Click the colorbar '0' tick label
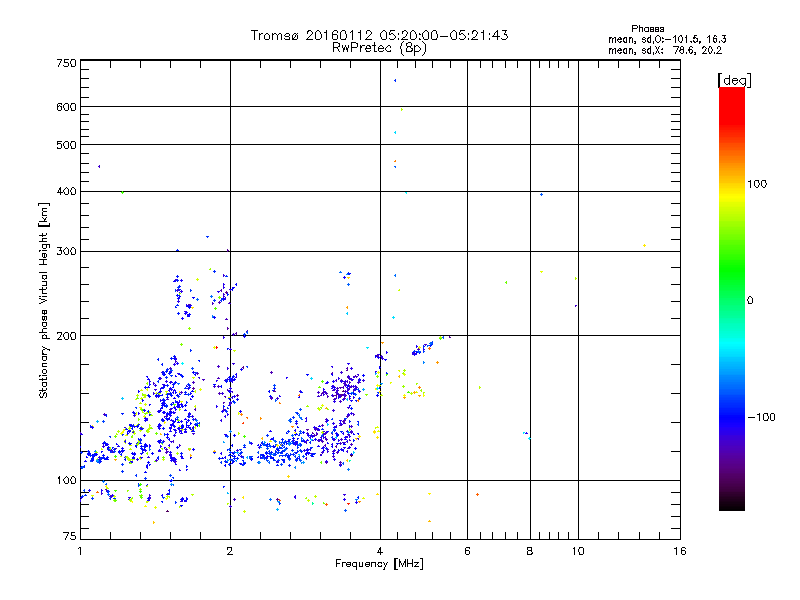 point(750,301)
